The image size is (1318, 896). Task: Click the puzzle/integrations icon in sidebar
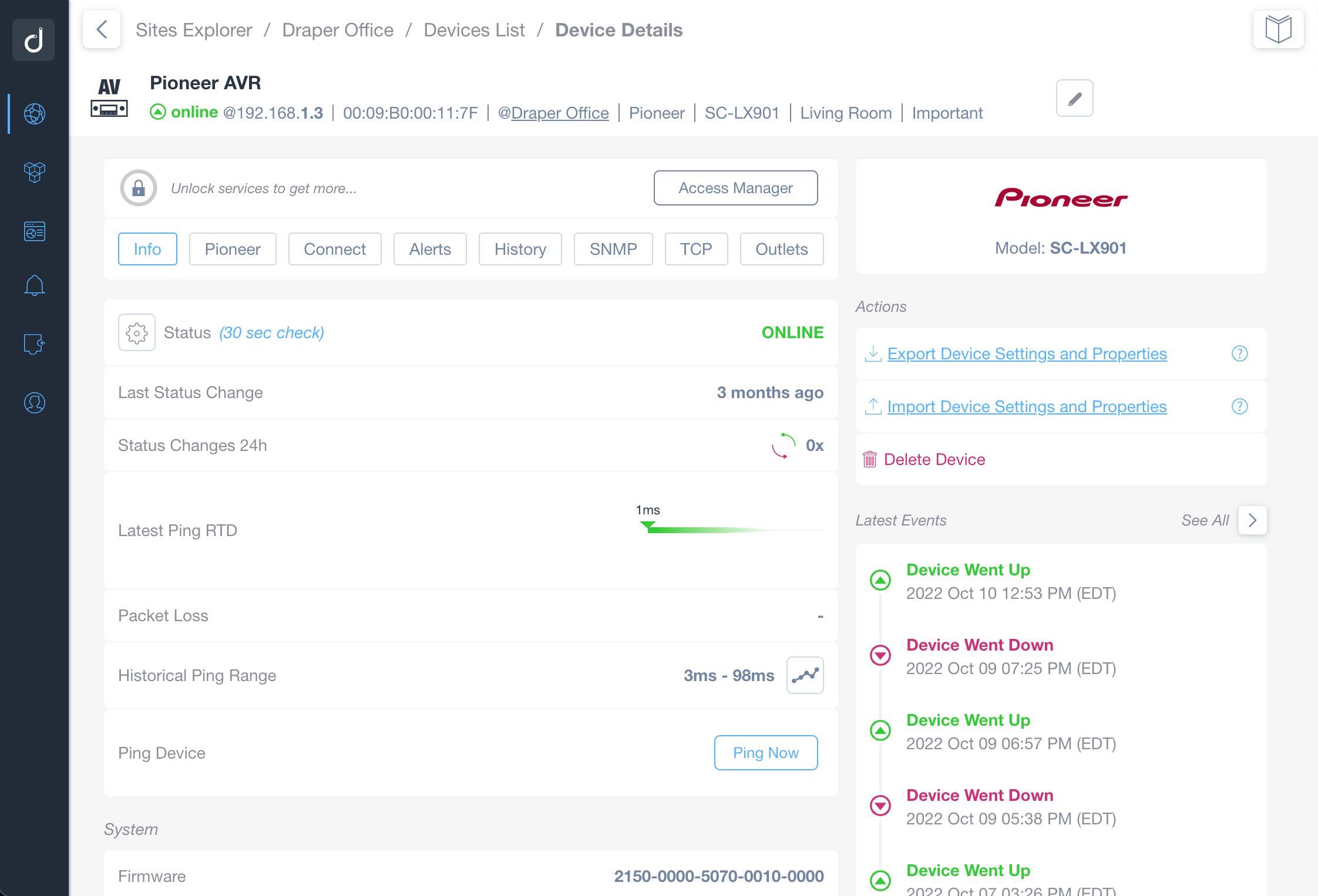[x=34, y=344]
